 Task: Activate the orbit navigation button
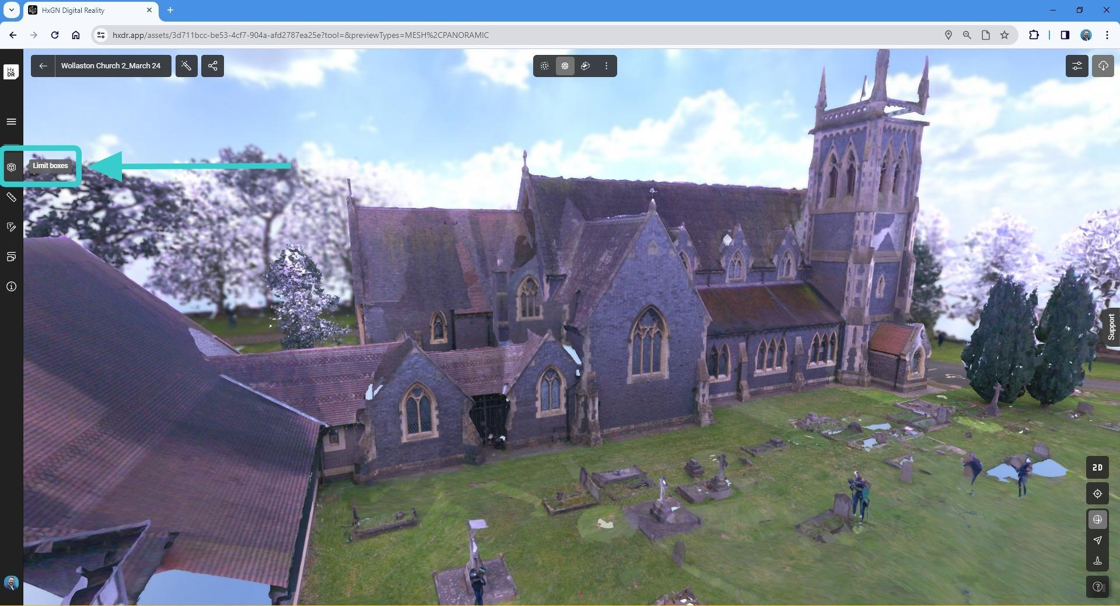[x=1098, y=520]
